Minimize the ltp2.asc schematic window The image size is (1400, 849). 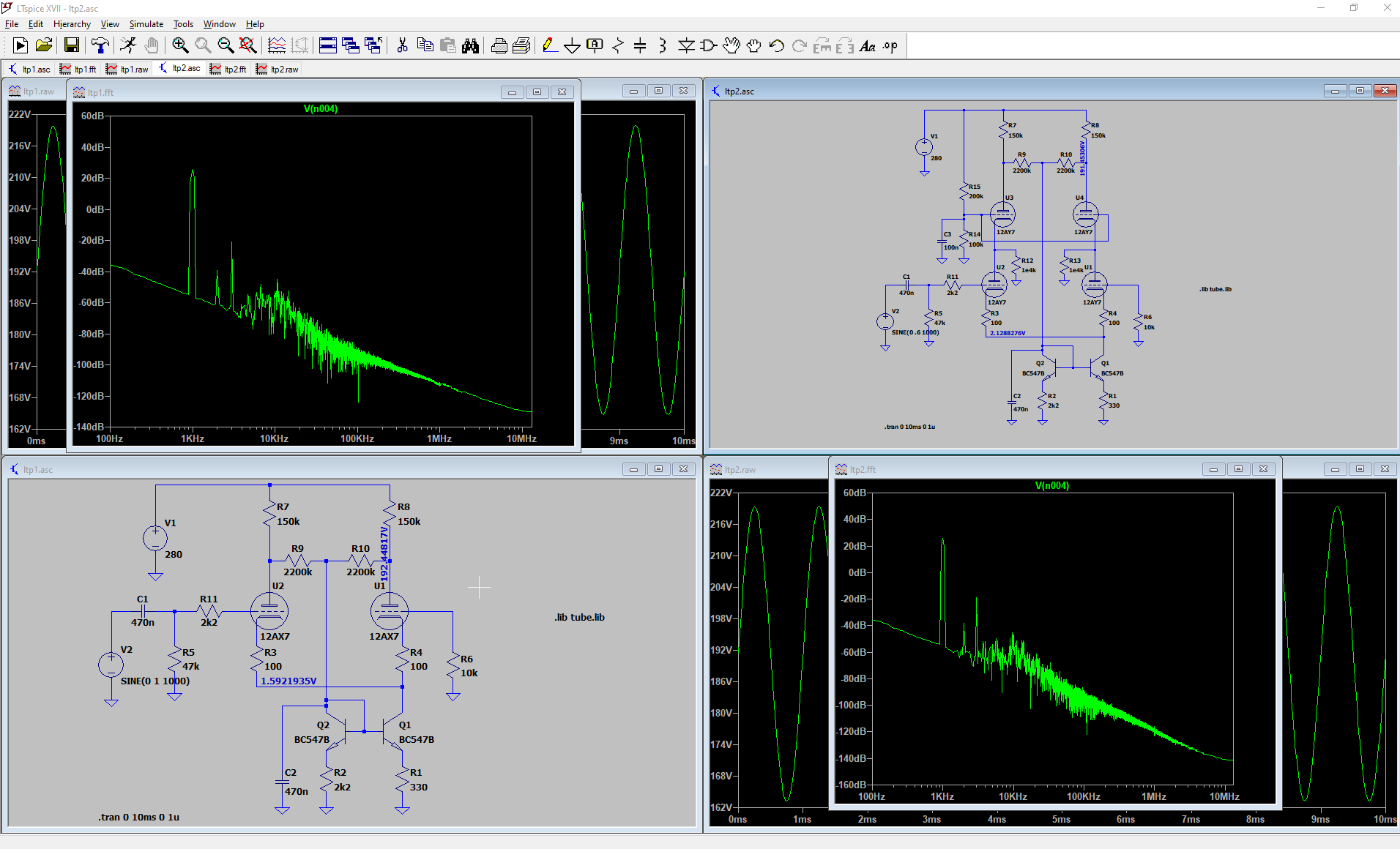click(x=1335, y=91)
